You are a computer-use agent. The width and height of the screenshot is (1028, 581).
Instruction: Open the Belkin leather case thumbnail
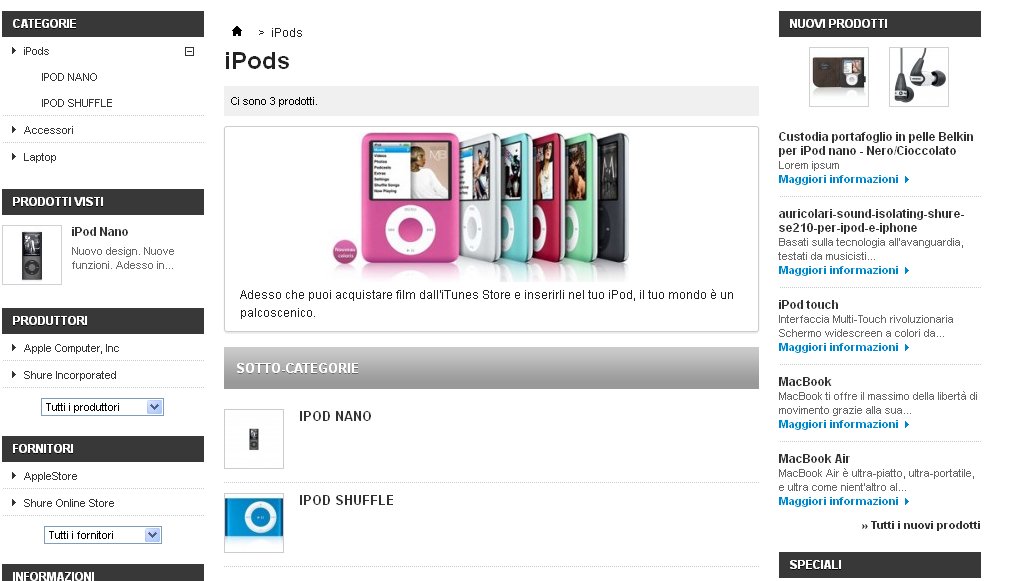839,77
